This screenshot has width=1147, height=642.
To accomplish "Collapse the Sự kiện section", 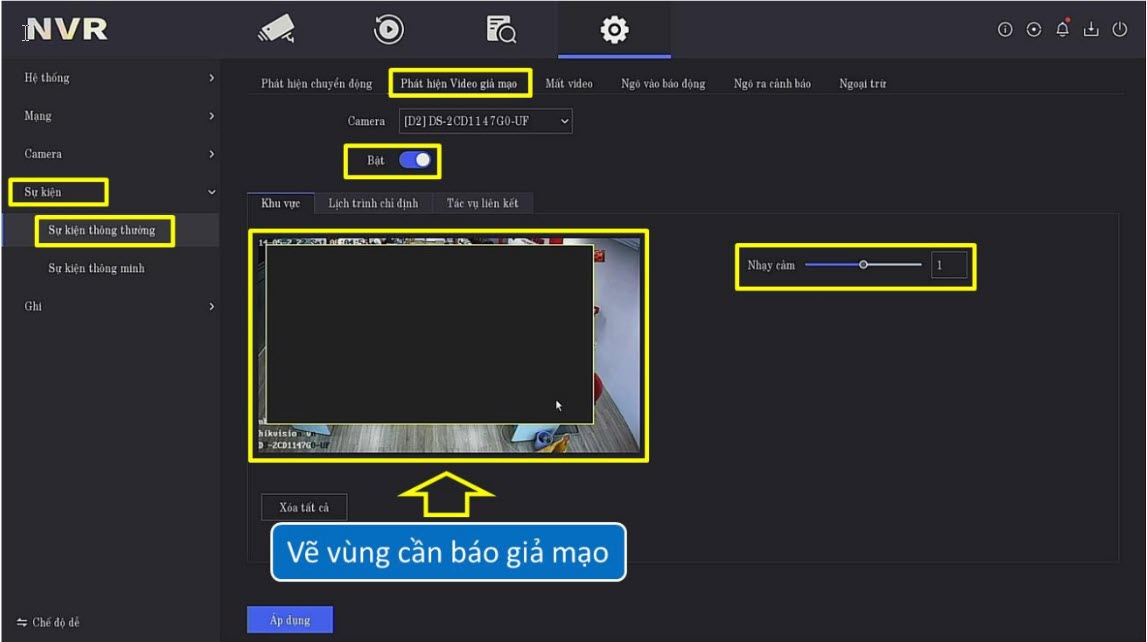I will [110, 192].
